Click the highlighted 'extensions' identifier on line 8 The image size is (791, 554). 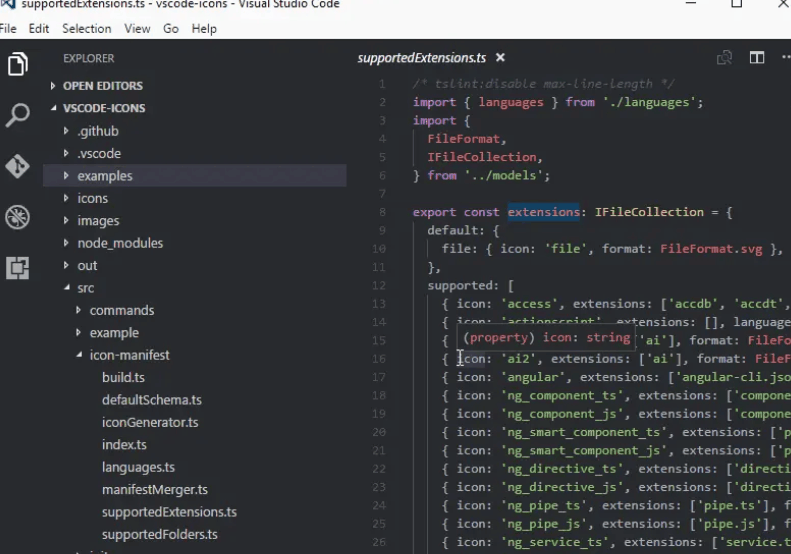tap(544, 212)
